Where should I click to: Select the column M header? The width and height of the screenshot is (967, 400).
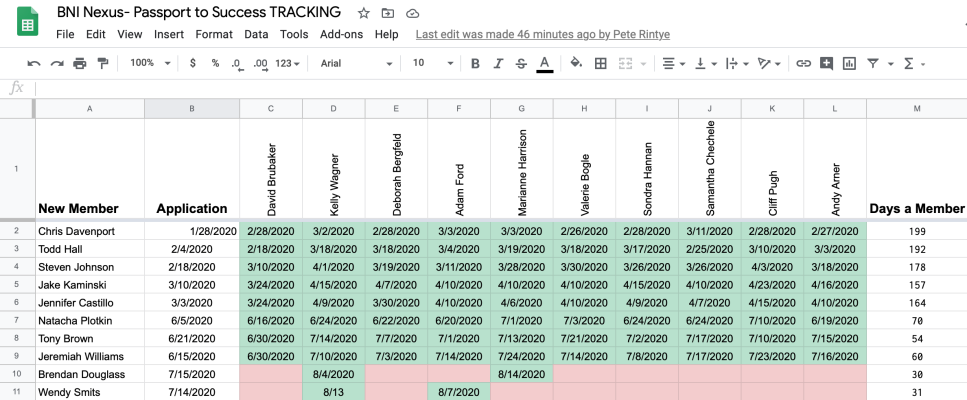[x=917, y=108]
